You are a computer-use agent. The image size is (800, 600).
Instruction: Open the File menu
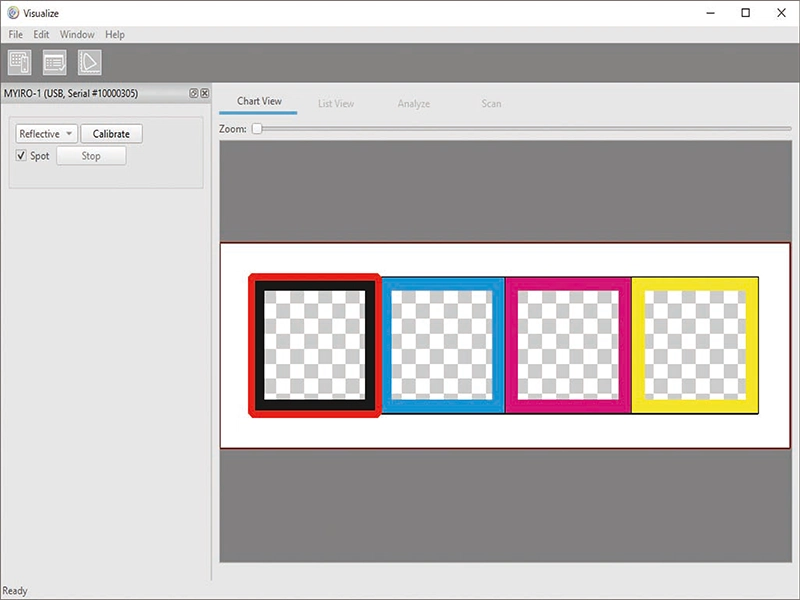click(x=15, y=33)
